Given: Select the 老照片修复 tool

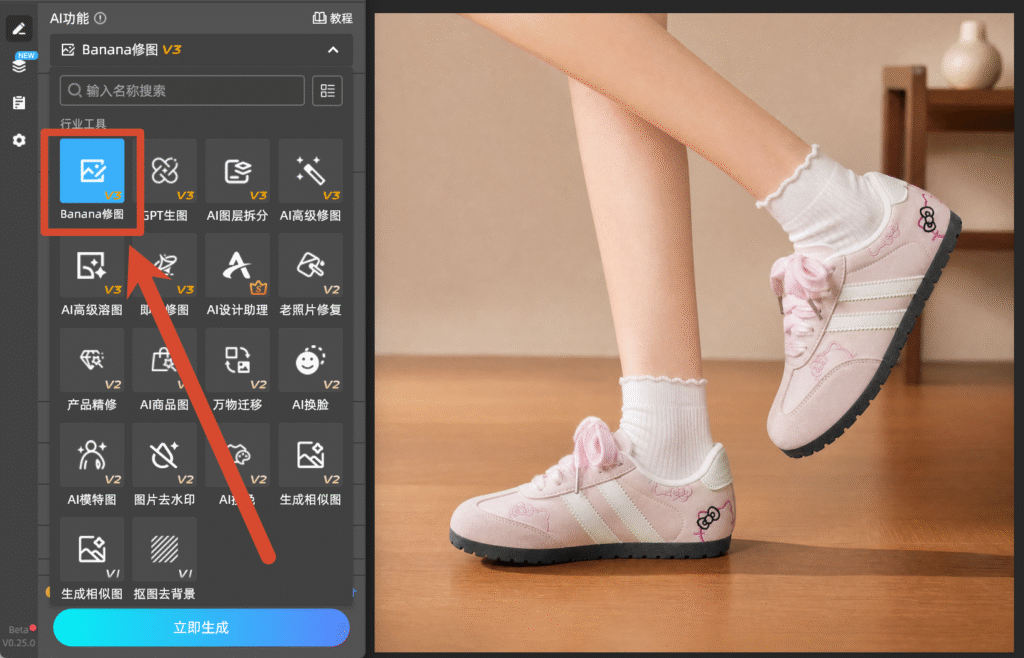Looking at the screenshot, I should [x=311, y=266].
